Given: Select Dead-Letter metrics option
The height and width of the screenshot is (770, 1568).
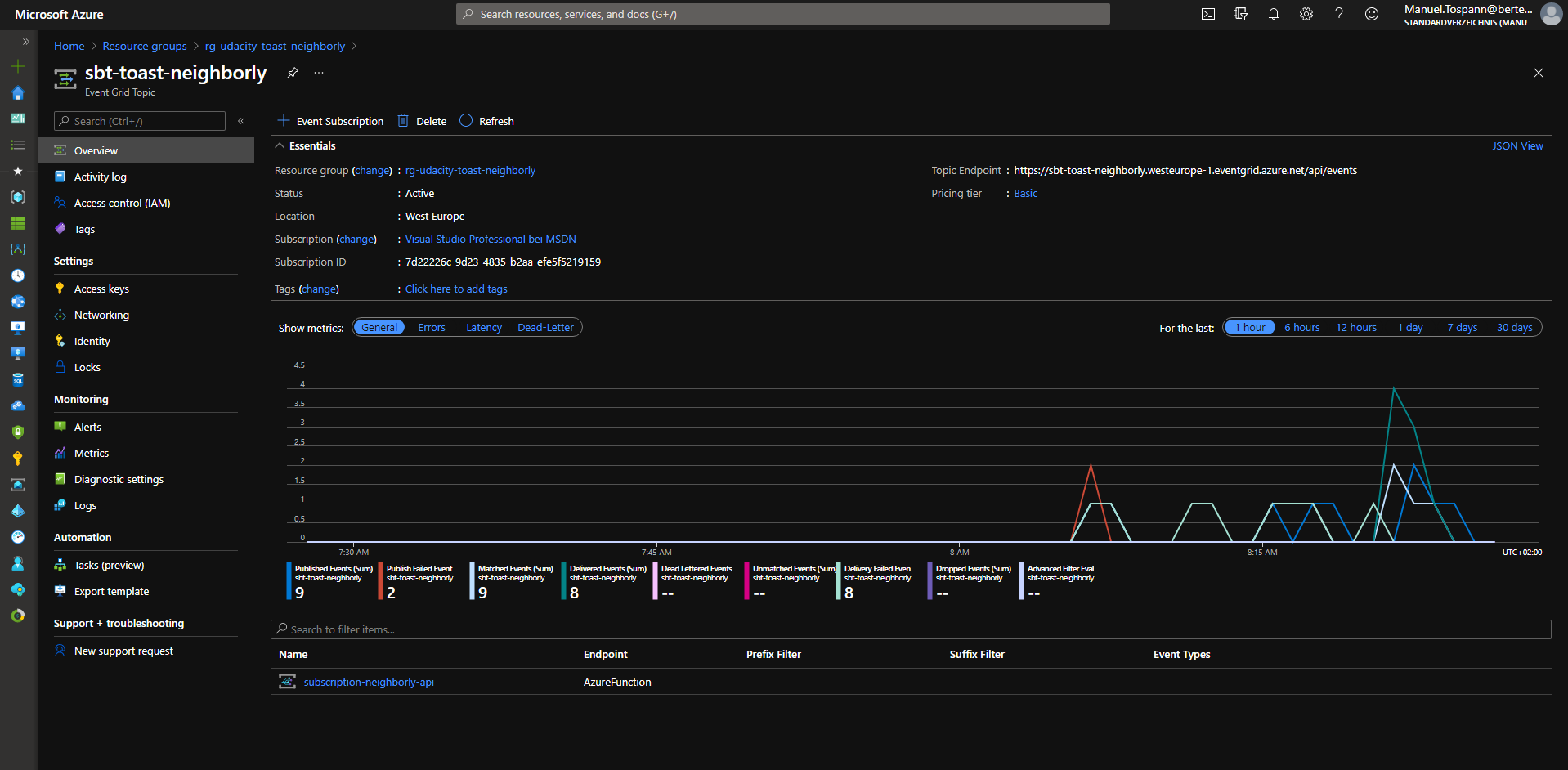Looking at the screenshot, I should click(545, 328).
